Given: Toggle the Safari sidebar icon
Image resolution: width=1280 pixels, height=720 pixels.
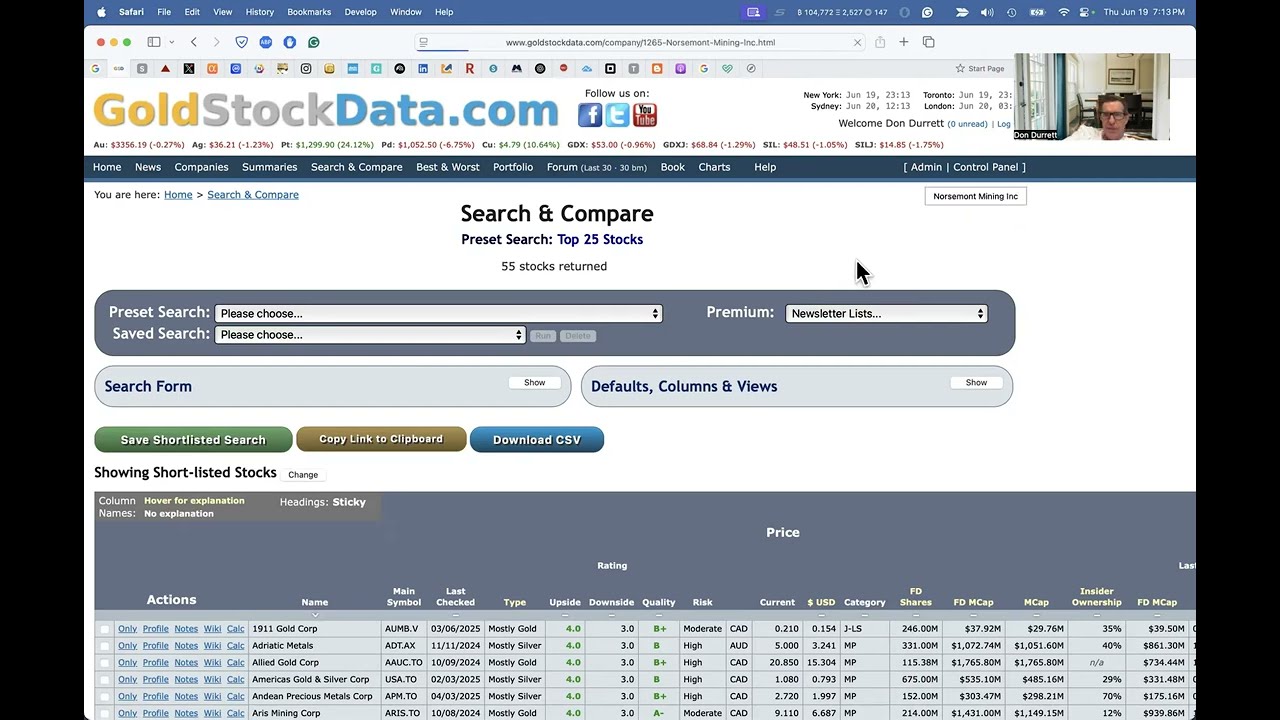Looking at the screenshot, I should tap(154, 42).
